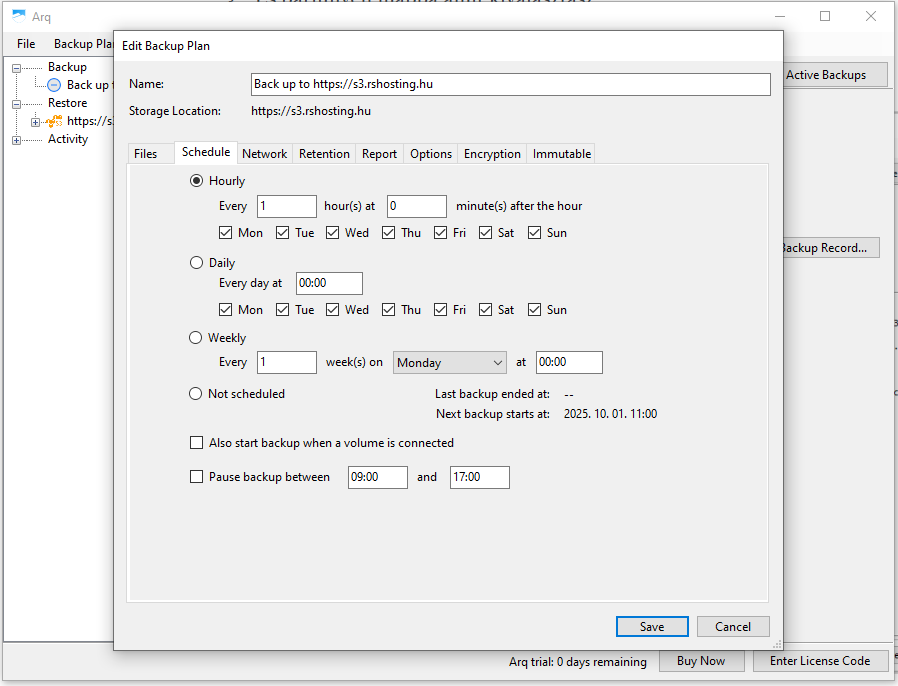The height and width of the screenshot is (686, 898).
Task: Enable starting backup when a volume is connected
Action: coord(196,443)
